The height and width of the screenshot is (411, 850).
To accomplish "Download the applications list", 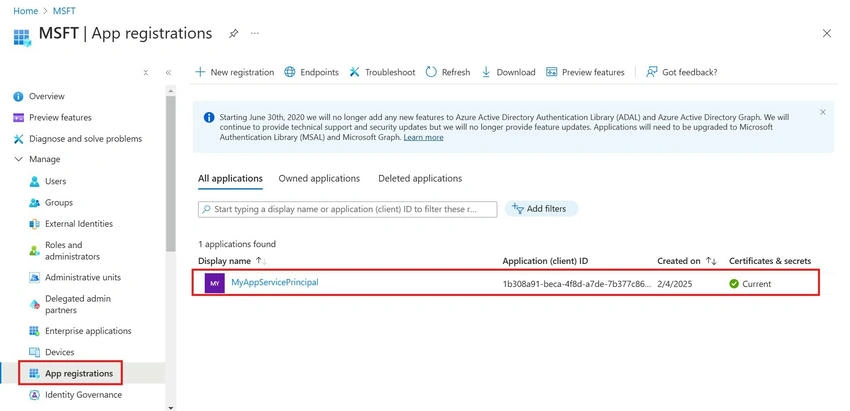I will pyautogui.click(x=508, y=72).
